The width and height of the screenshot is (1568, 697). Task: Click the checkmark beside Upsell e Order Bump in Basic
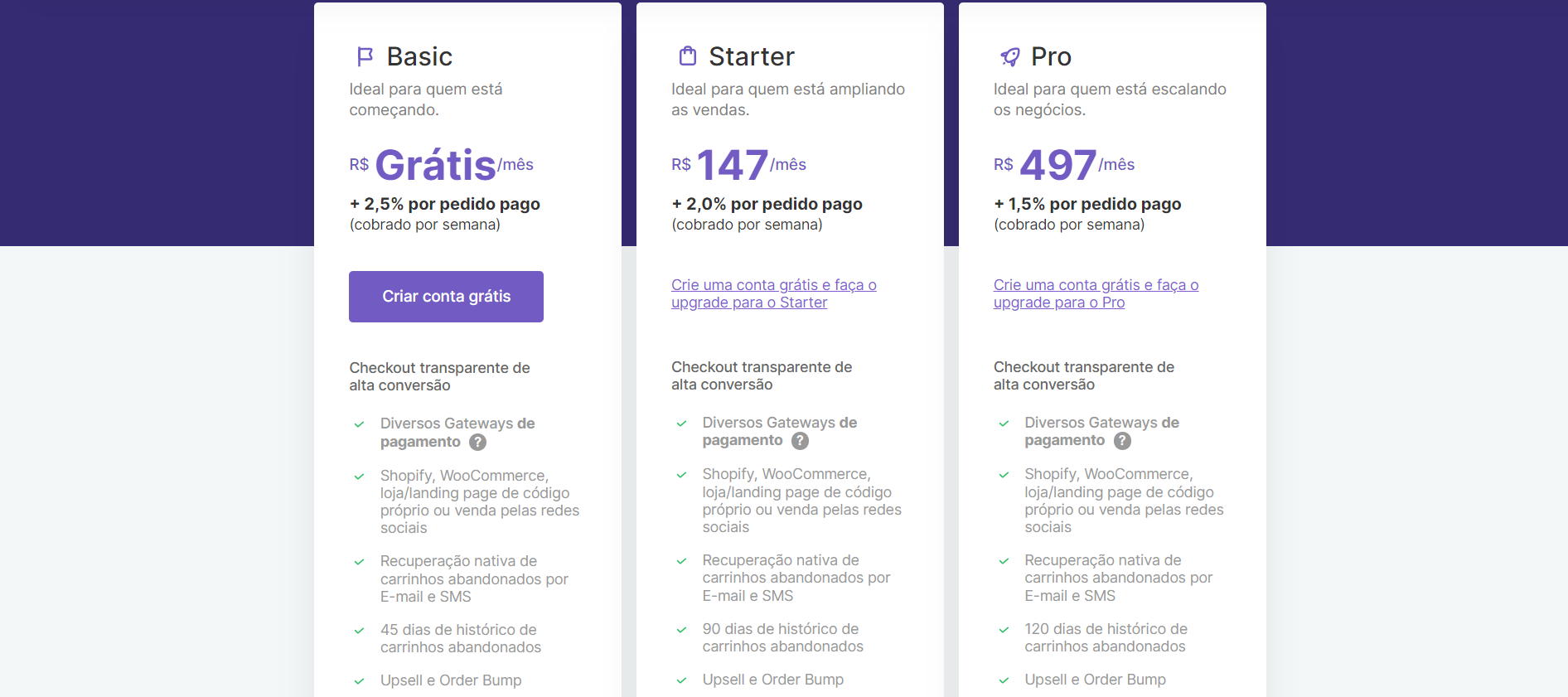coord(359,680)
